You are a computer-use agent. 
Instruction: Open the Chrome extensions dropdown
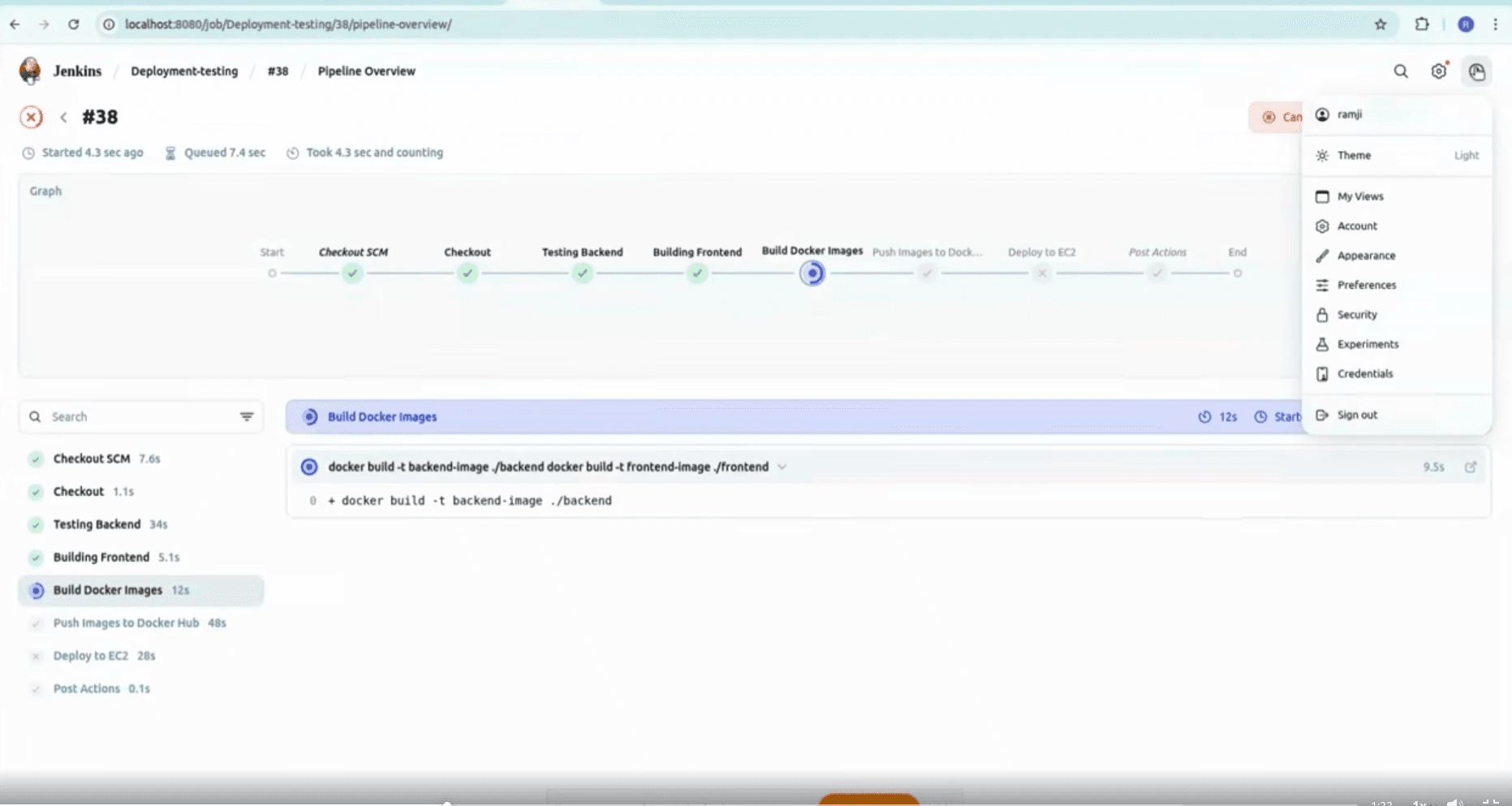click(1422, 24)
